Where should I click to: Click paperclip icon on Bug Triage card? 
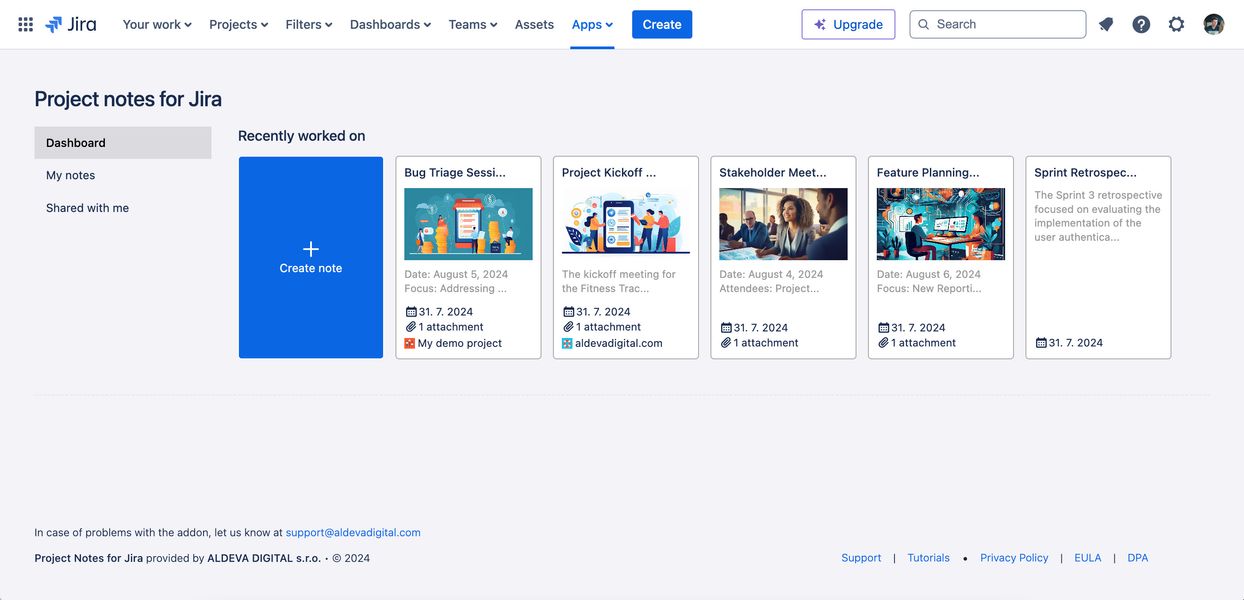click(411, 327)
